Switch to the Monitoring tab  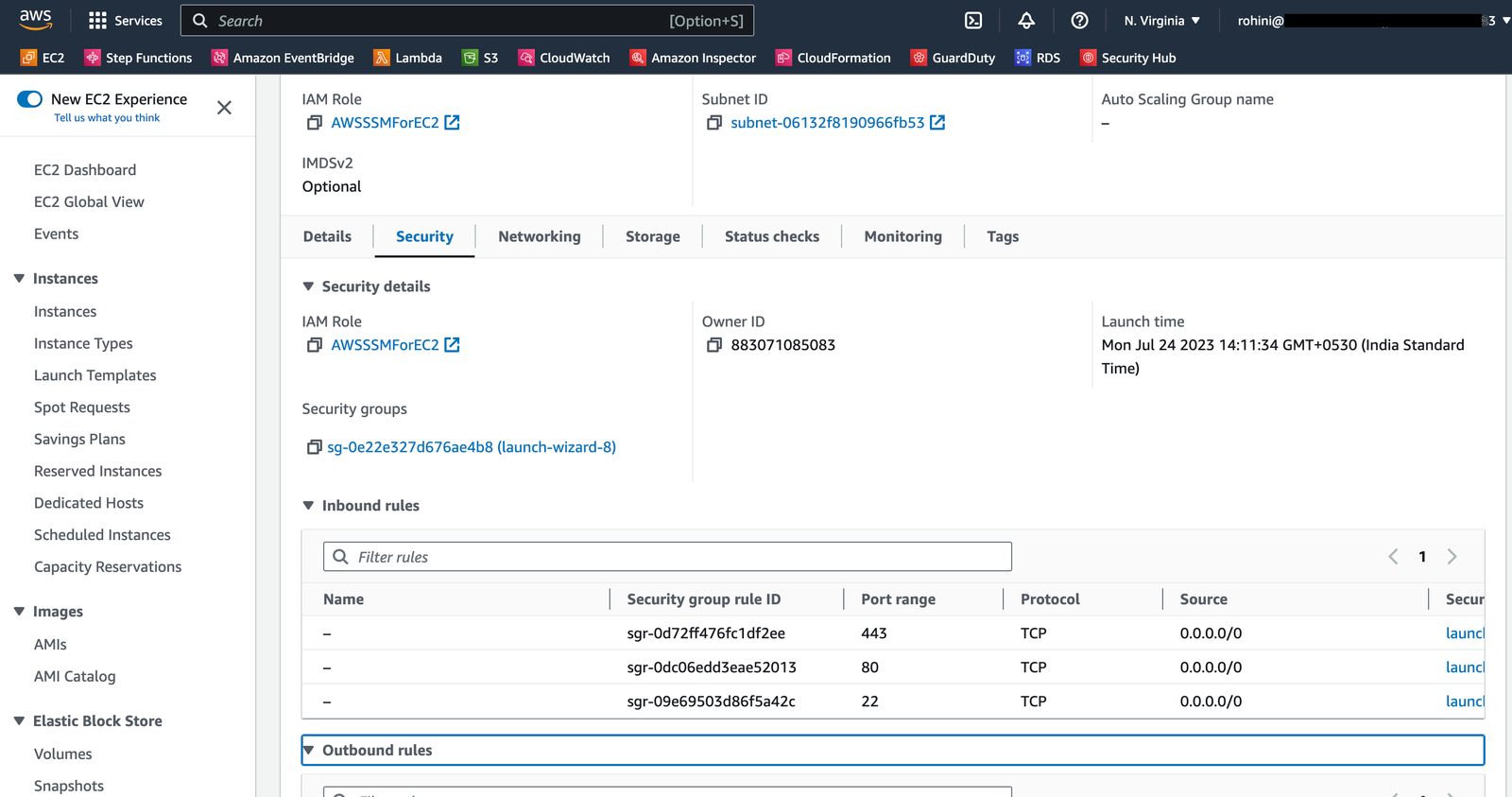[903, 236]
